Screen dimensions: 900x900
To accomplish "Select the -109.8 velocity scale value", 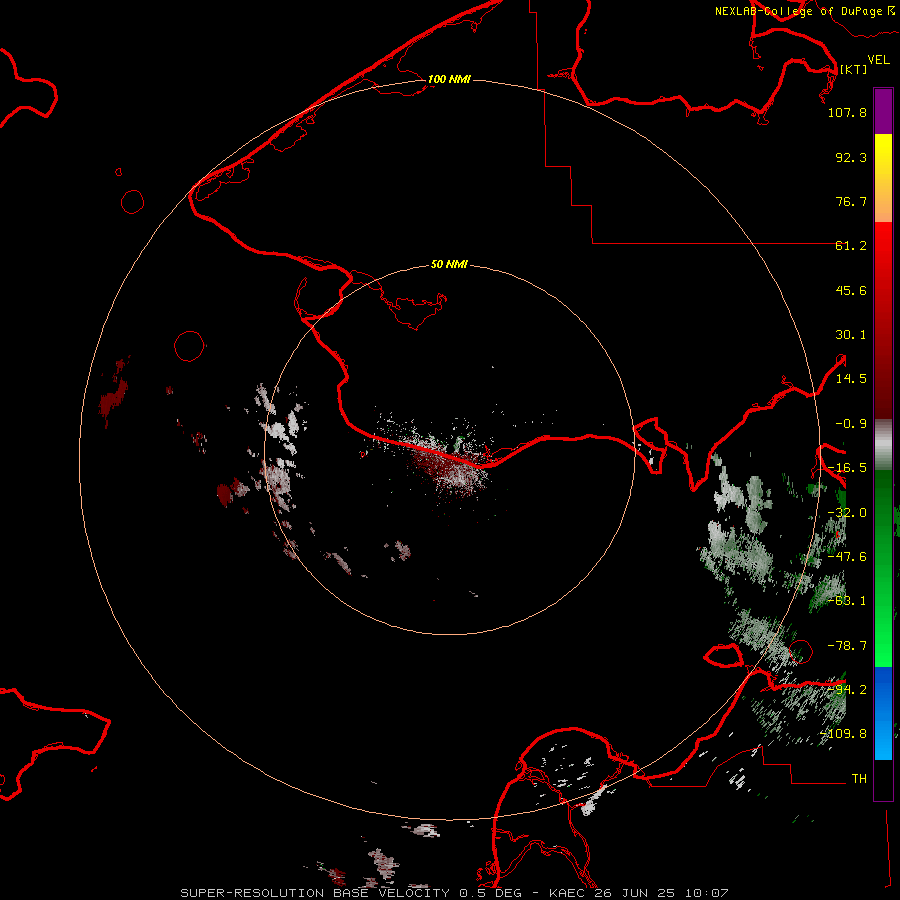I will click(844, 734).
